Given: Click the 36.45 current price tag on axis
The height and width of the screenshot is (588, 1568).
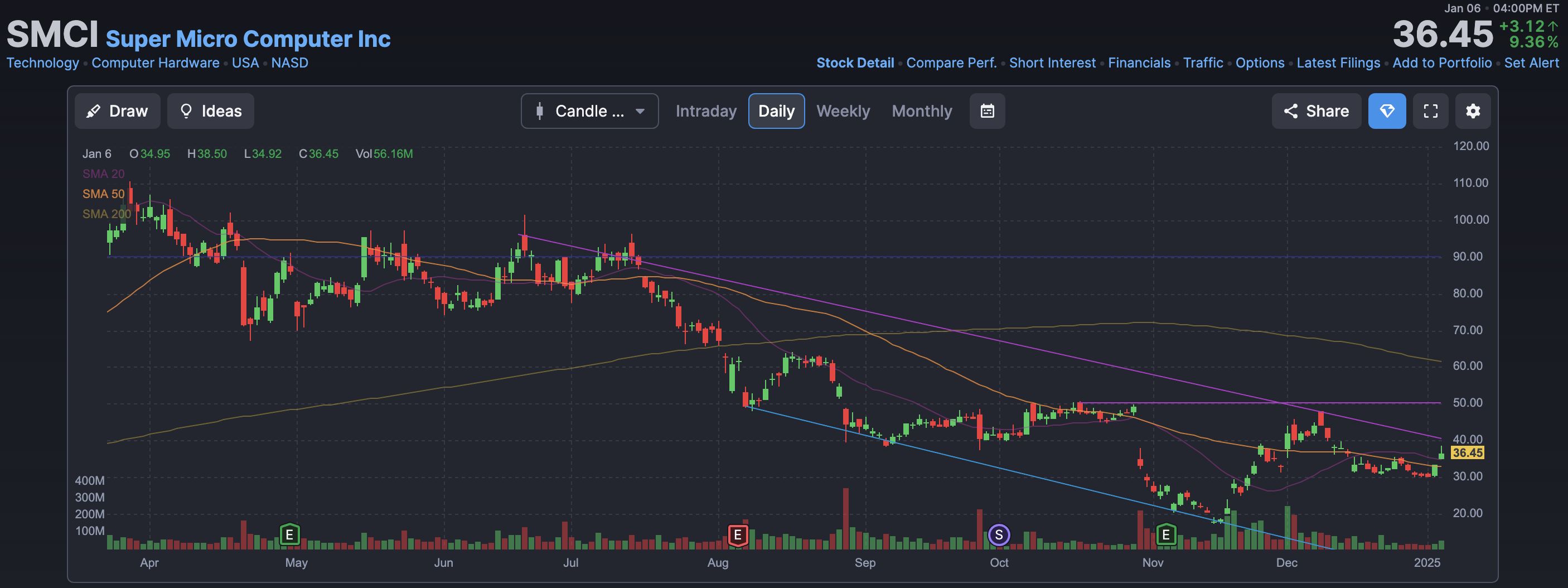Looking at the screenshot, I should pyautogui.click(x=1467, y=452).
